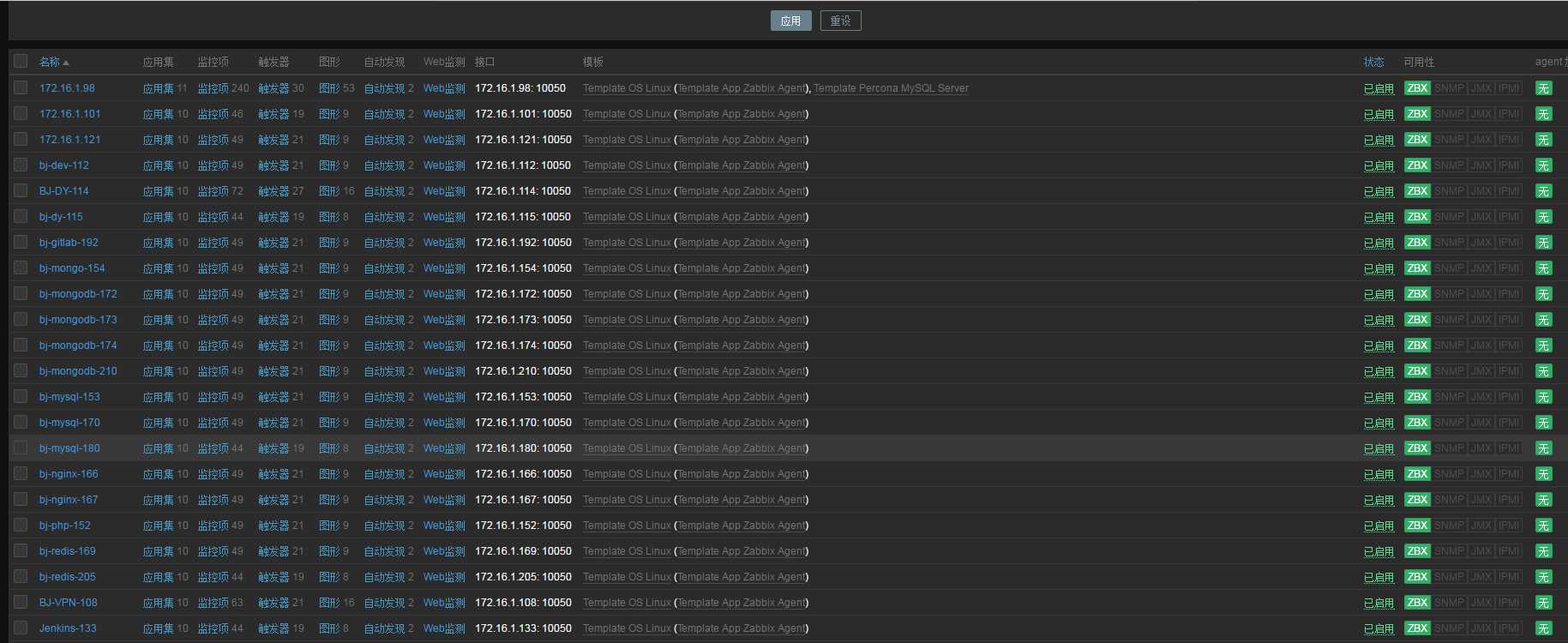Click the 应用 apply filter button
Viewport: 1568px width, 643px height.
pos(790,21)
